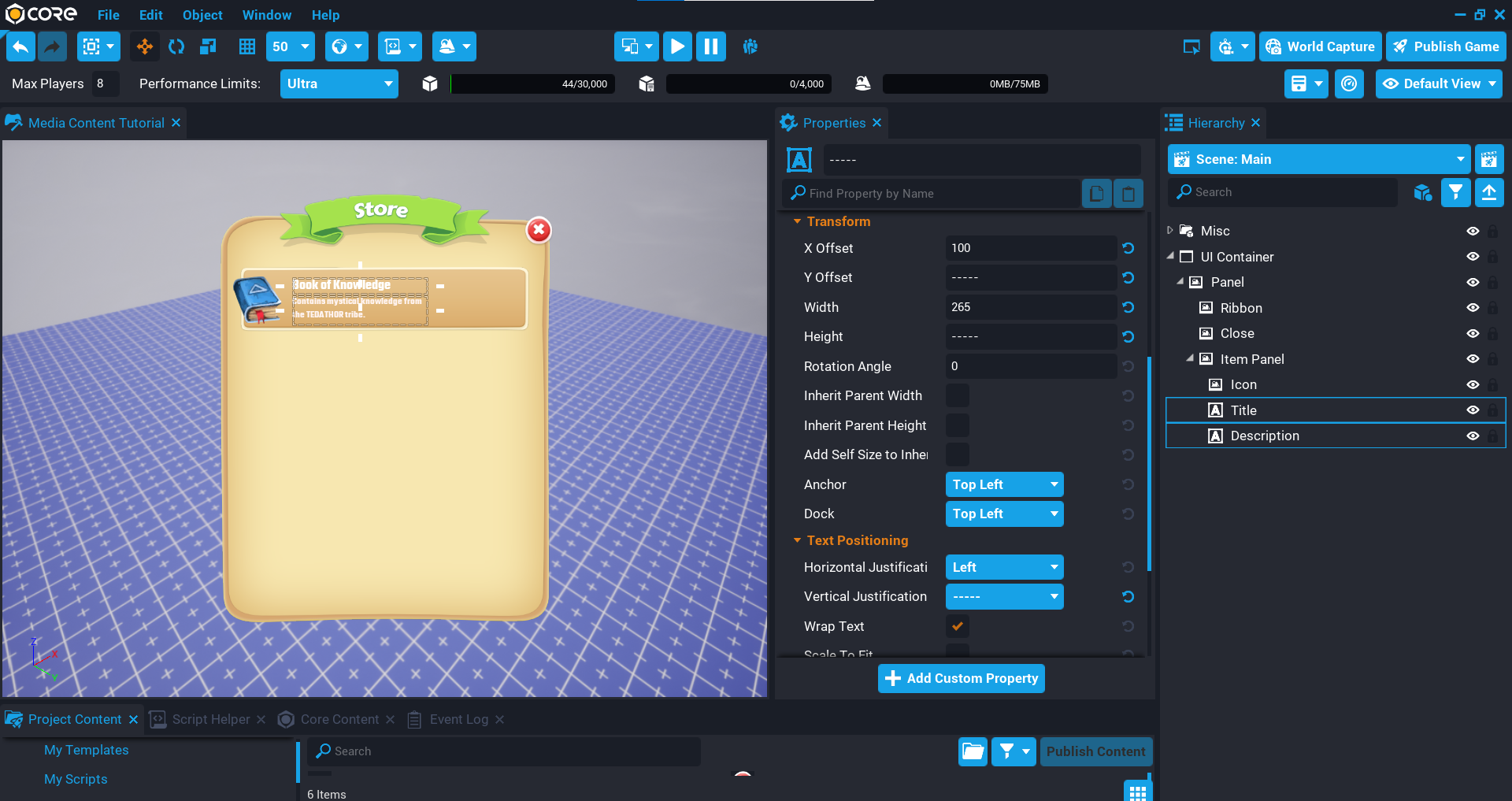Open the Anchor dropdown
This screenshot has height=801, width=1512.
click(x=1004, y=484)
